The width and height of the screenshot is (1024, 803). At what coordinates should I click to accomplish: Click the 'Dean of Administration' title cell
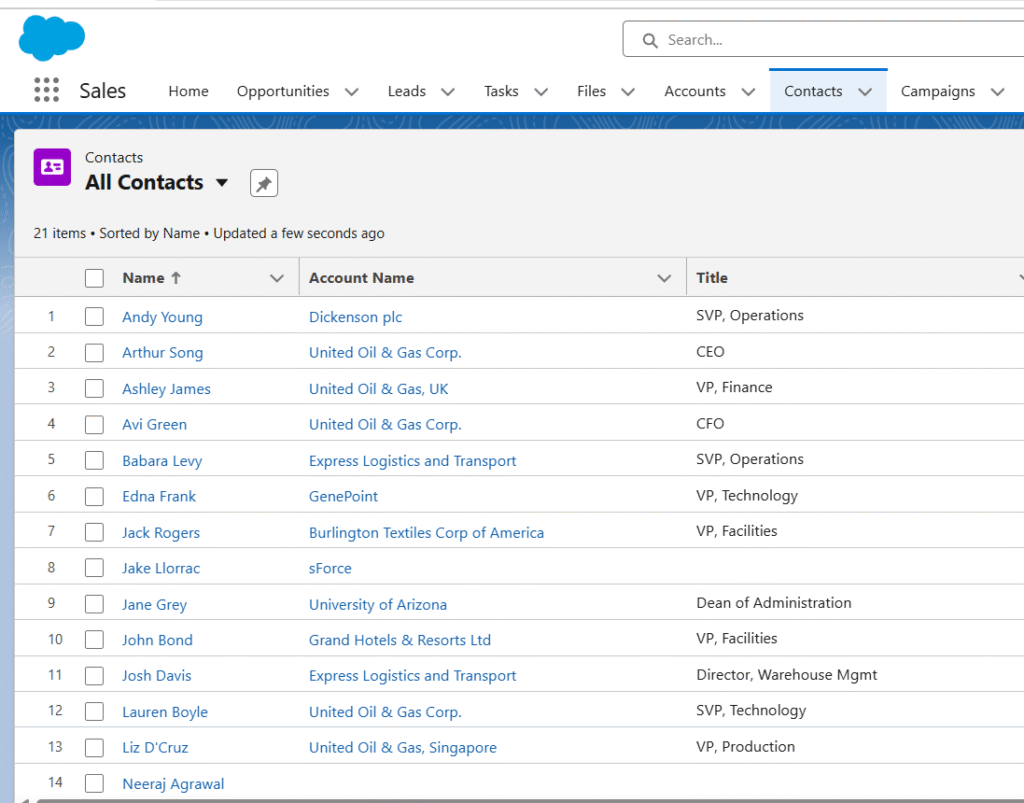774,603
